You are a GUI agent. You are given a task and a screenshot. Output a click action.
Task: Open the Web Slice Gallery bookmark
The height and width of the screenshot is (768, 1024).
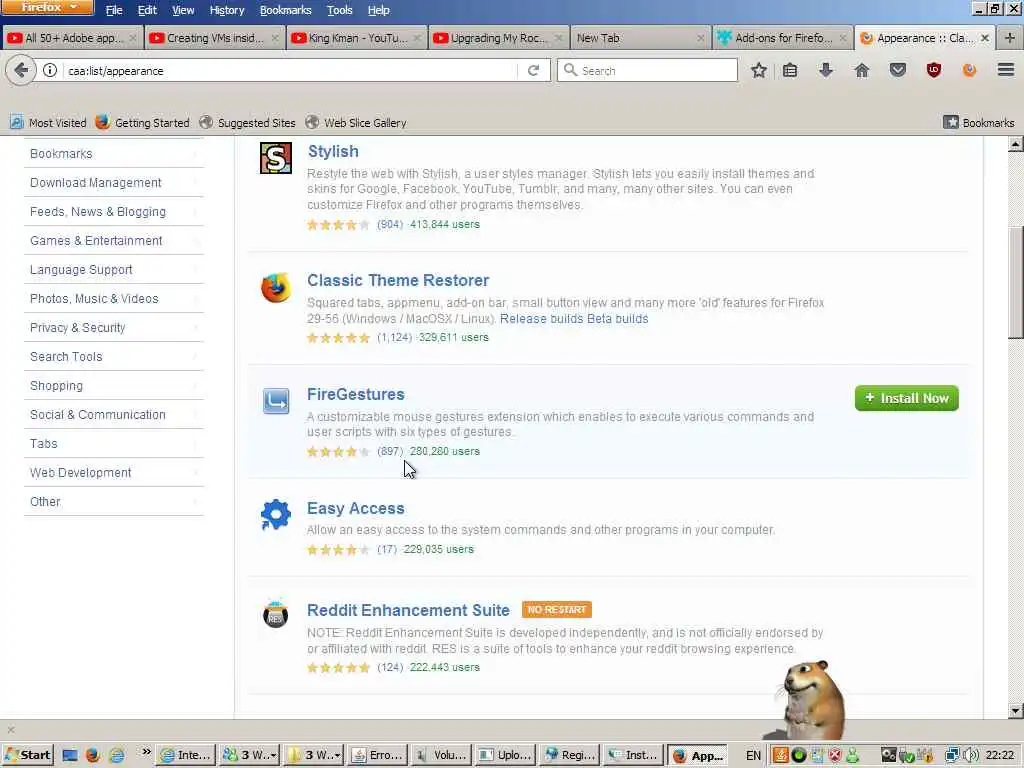point(356,122)
